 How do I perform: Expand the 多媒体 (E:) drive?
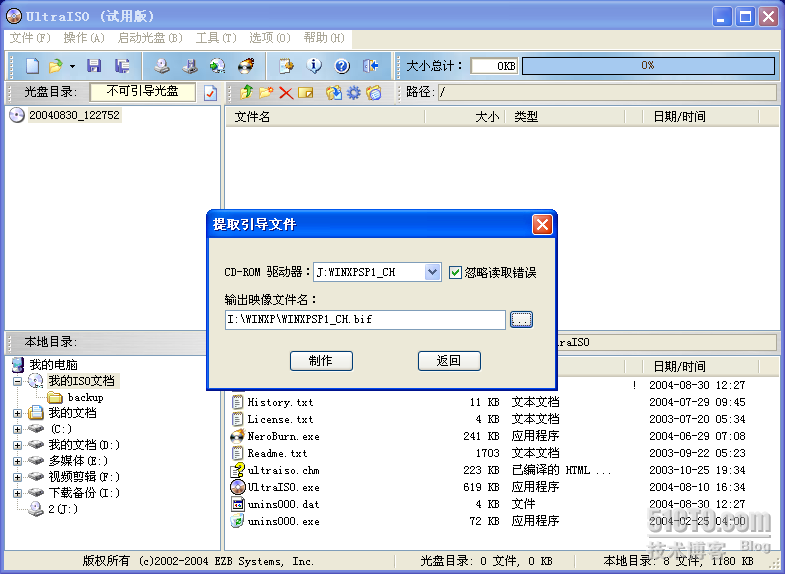coord(18,461)
